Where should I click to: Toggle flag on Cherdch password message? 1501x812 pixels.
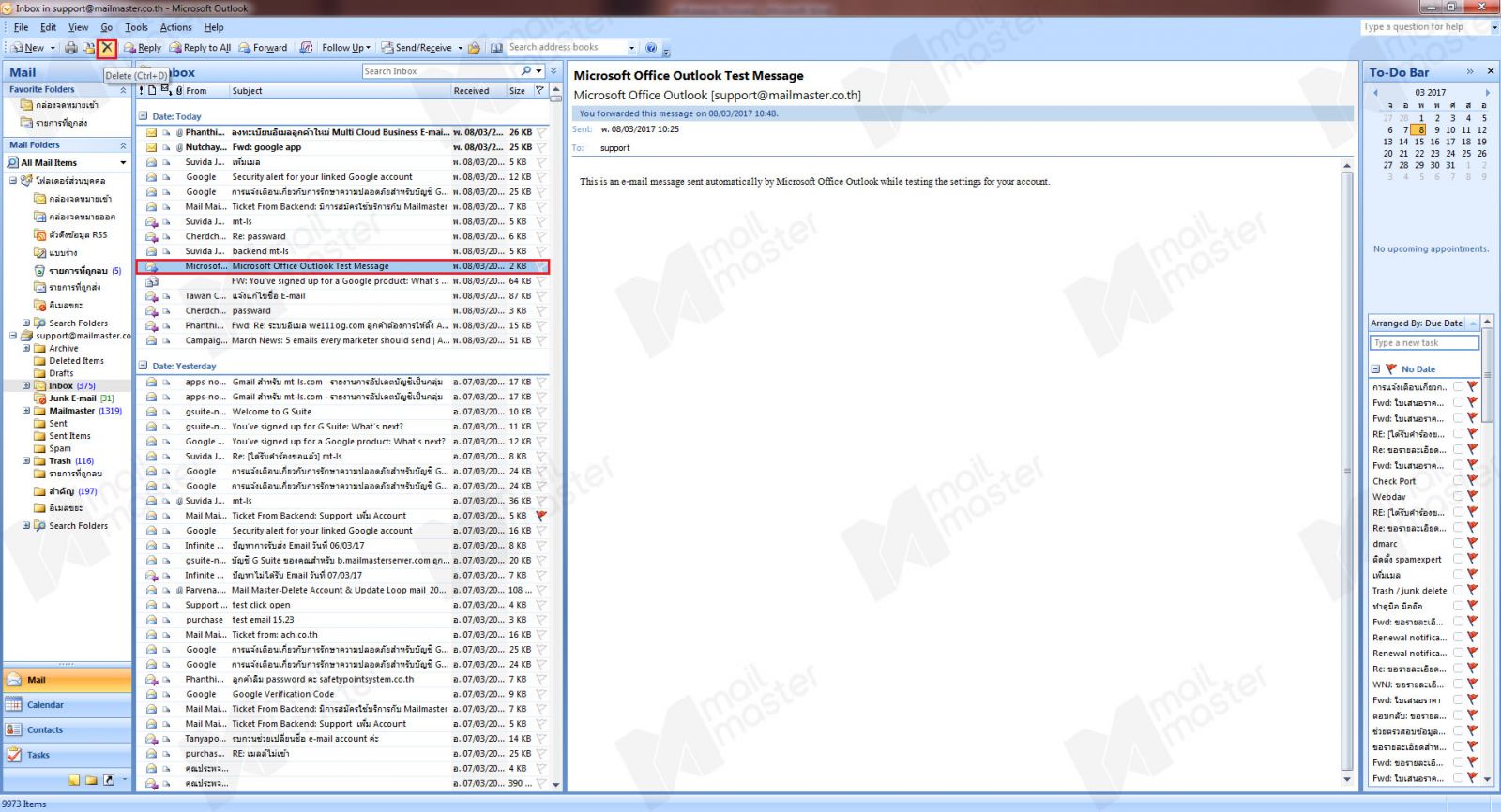(541, 310)
